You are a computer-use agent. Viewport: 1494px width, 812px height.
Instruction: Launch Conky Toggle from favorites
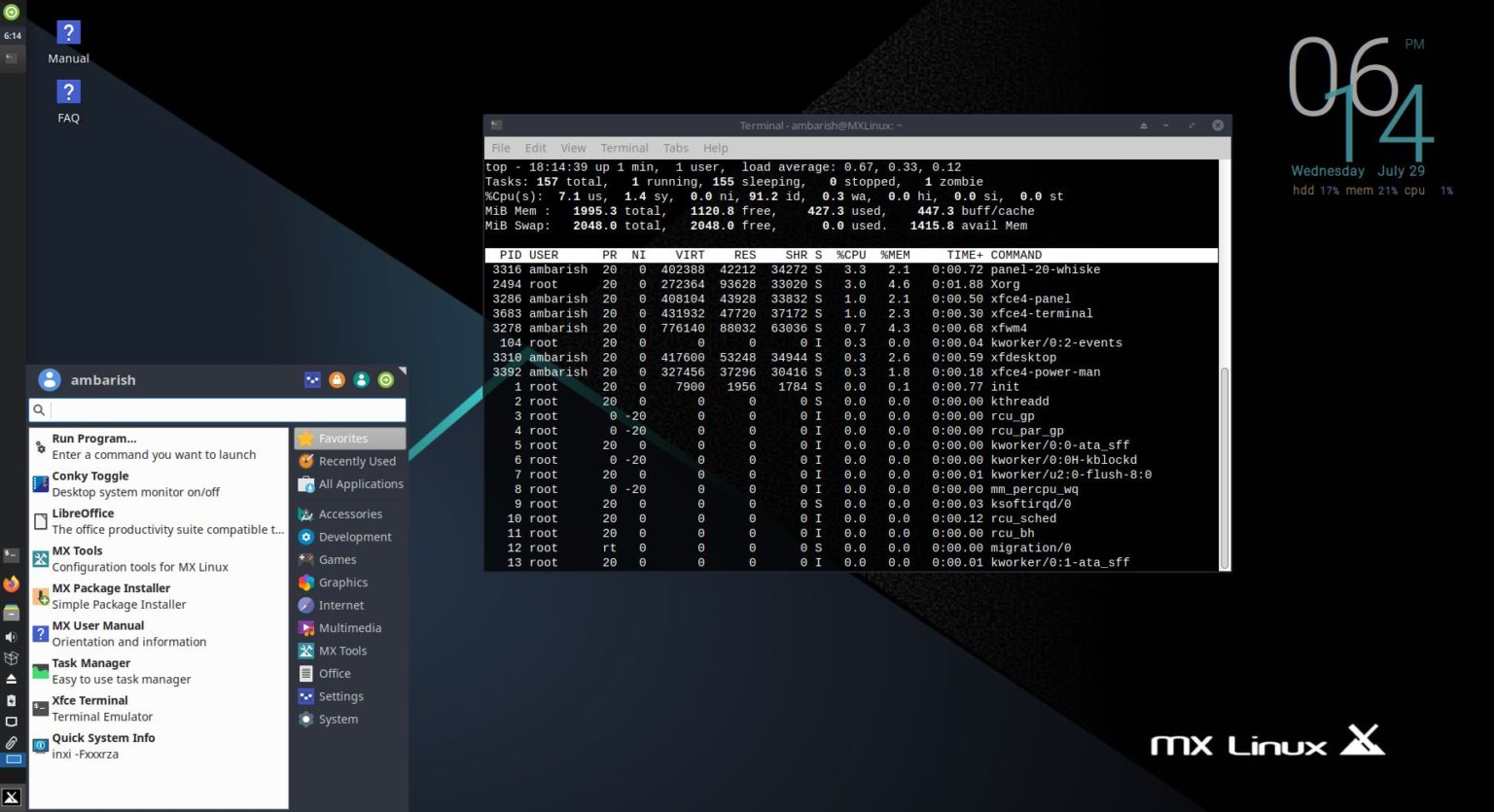tap(160, 484)
